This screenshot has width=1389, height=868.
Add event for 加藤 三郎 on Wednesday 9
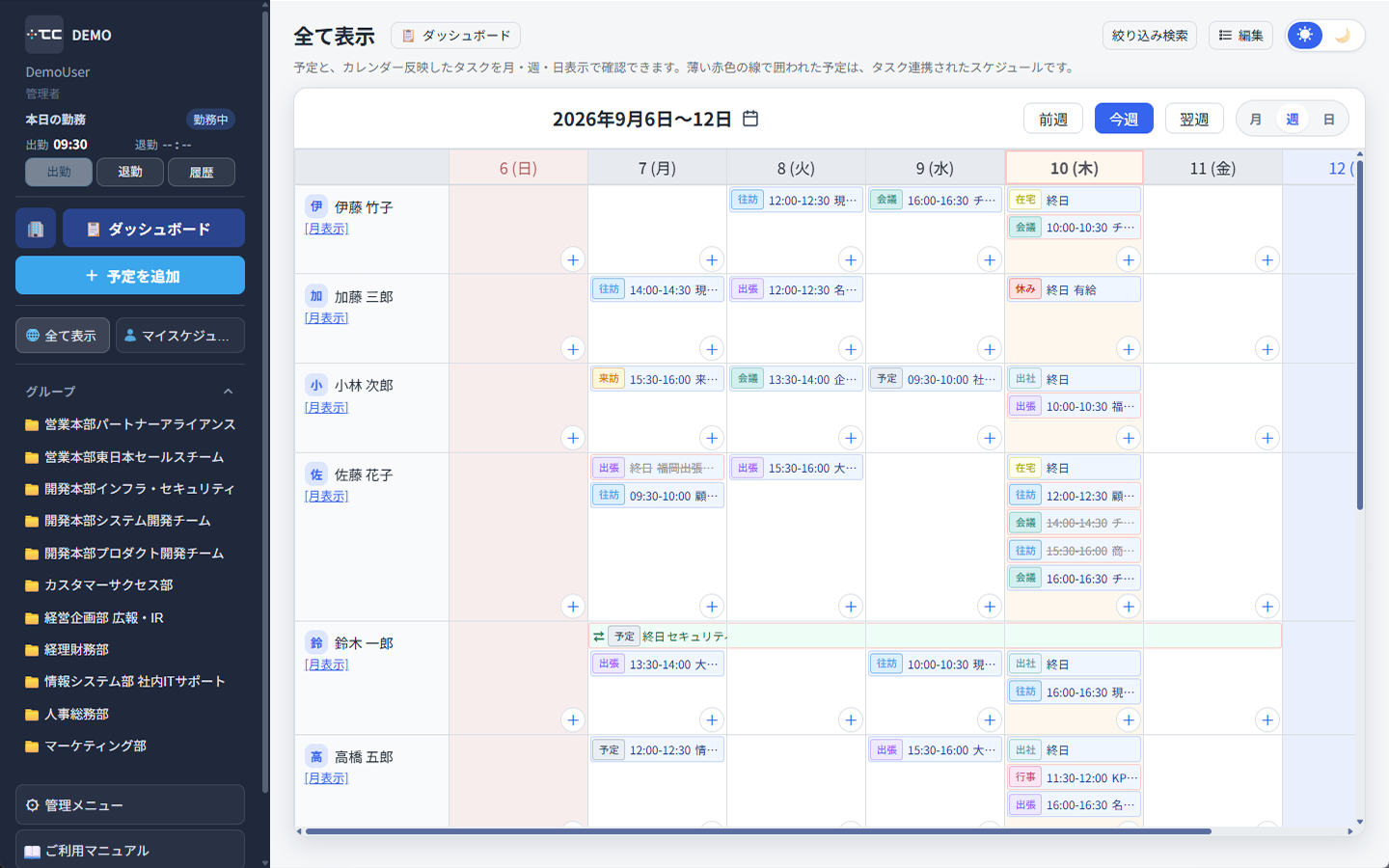coord(990,349)
